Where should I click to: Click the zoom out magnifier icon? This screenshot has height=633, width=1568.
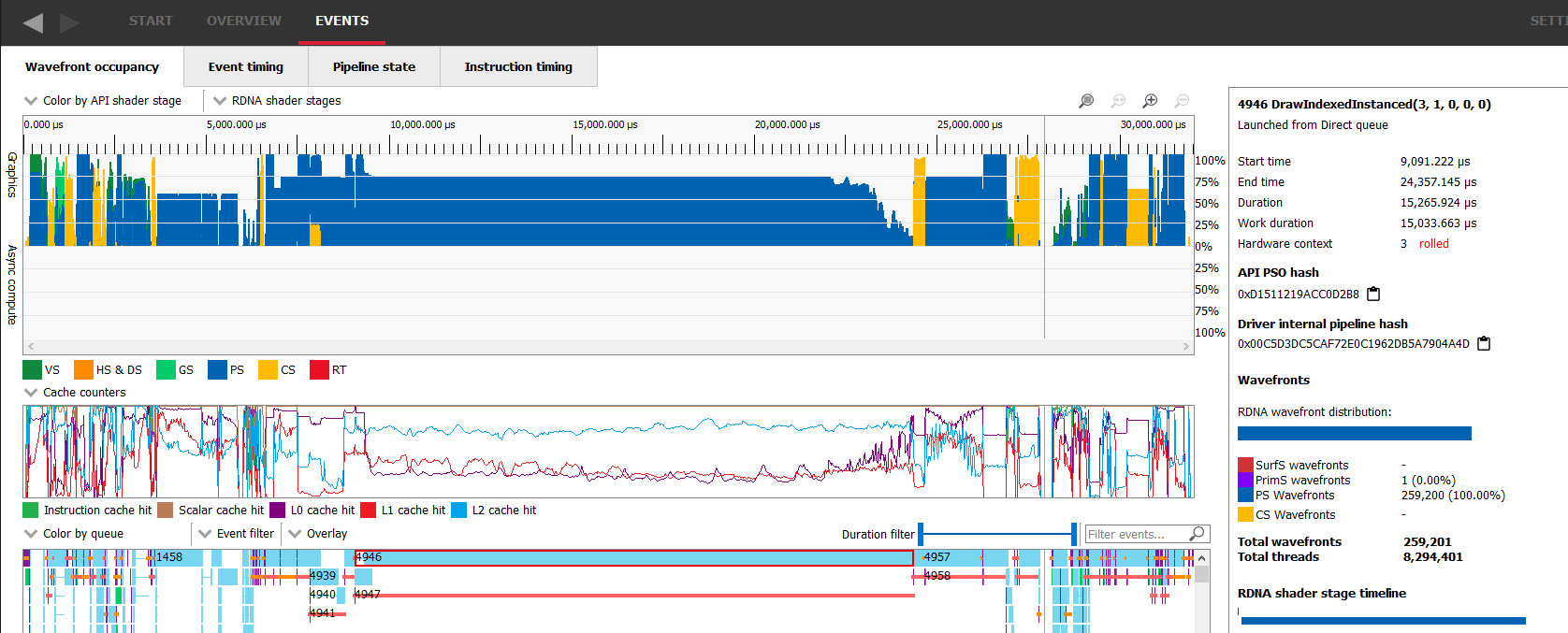click(1182, 100)
